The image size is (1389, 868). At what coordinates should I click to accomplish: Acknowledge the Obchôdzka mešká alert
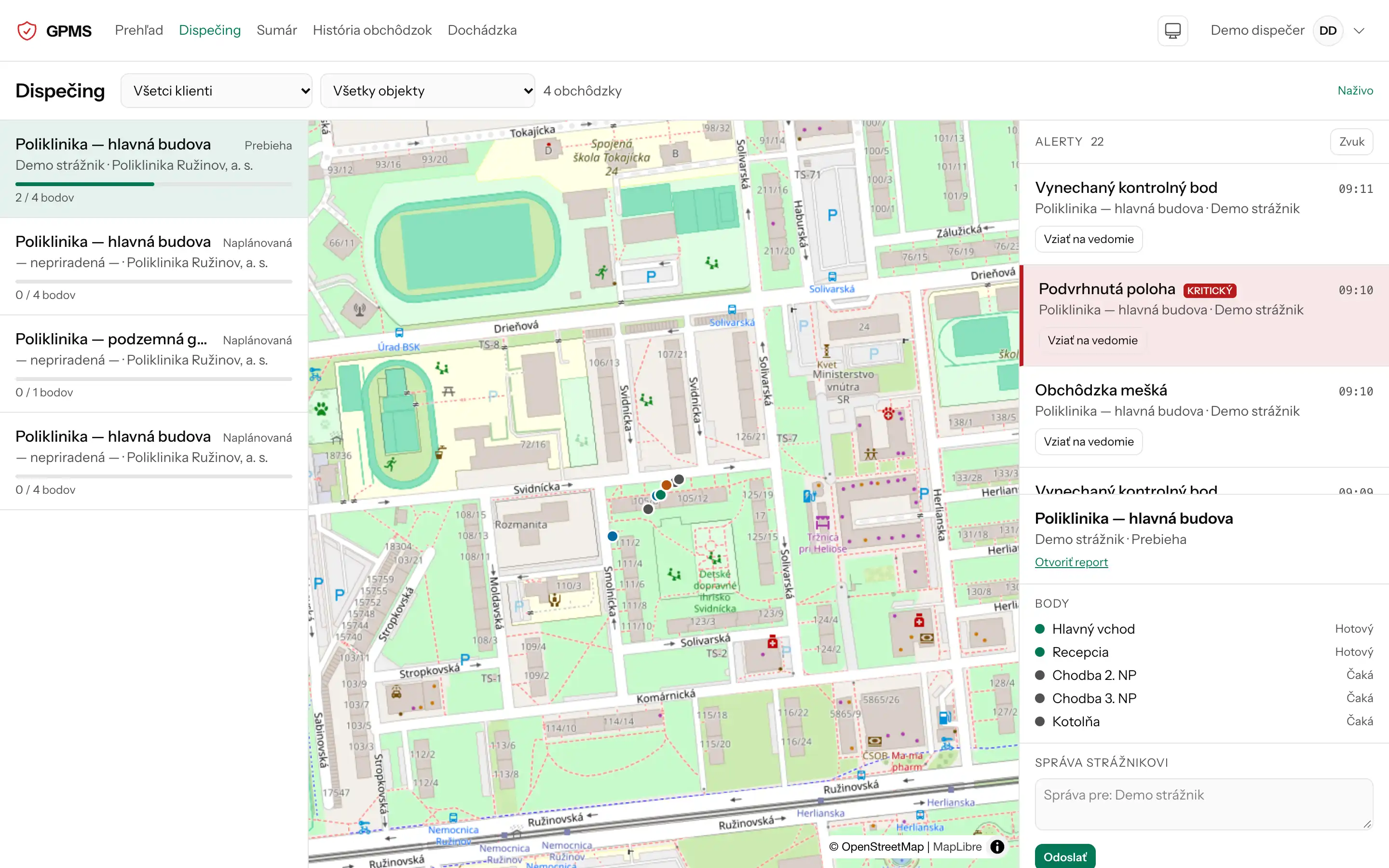pyautogui.click(x=1089, y=441)
